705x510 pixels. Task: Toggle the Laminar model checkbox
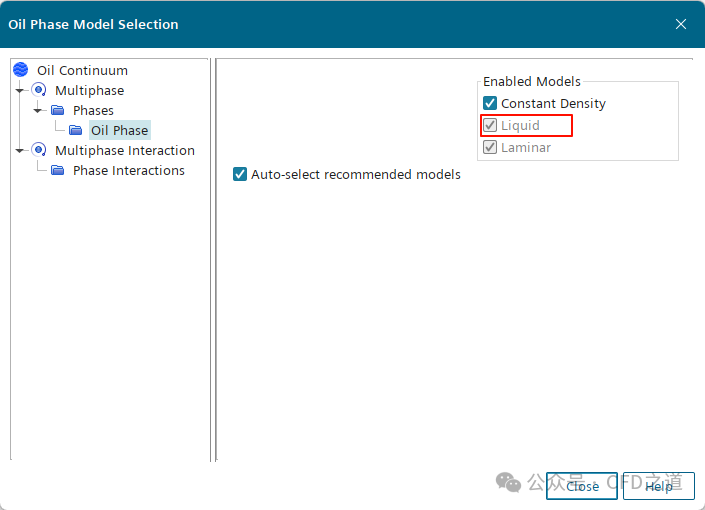[490, 147]
